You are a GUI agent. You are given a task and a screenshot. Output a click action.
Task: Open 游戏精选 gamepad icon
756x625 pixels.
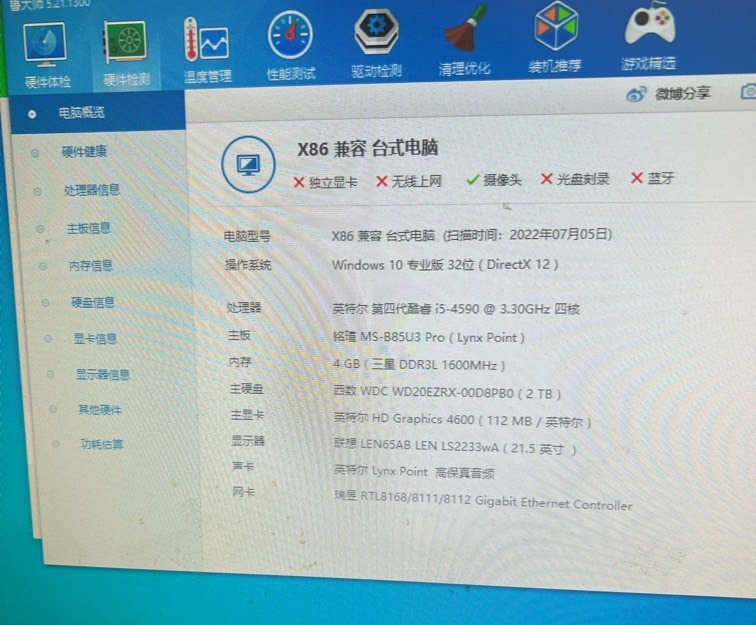tap(648, 23)
